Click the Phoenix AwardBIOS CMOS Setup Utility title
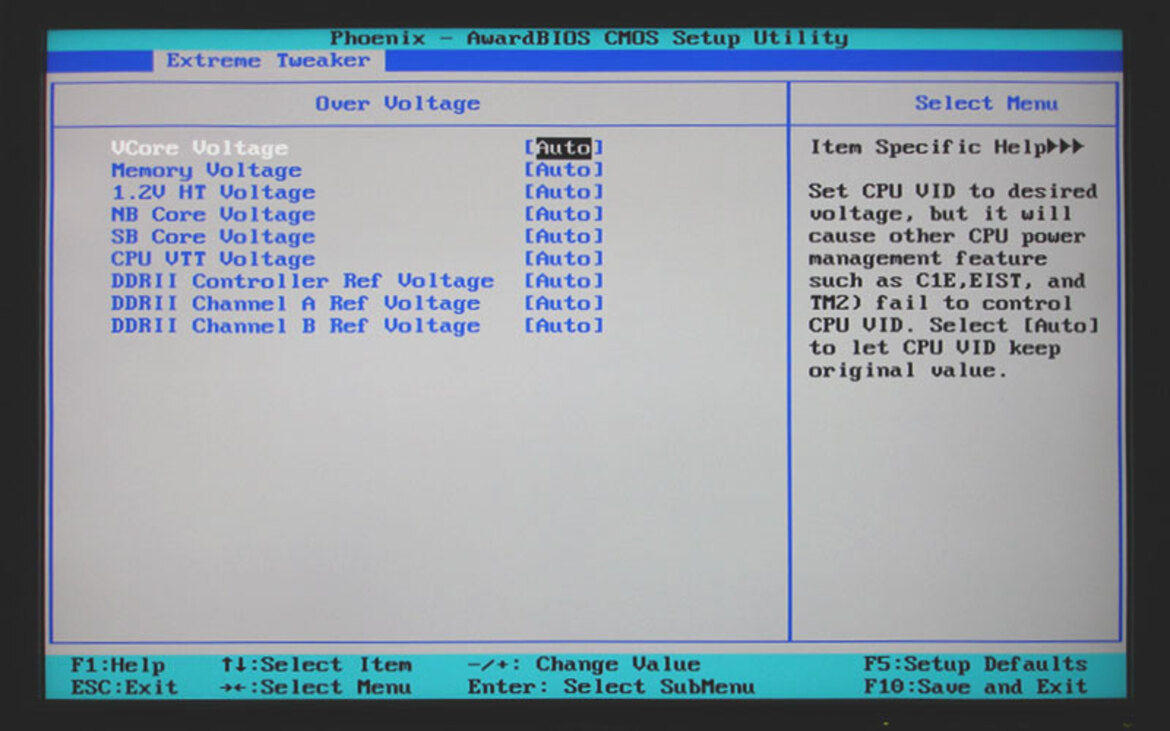The height and width of the screenshot is (731, 1170). click(x=589, y=38)
